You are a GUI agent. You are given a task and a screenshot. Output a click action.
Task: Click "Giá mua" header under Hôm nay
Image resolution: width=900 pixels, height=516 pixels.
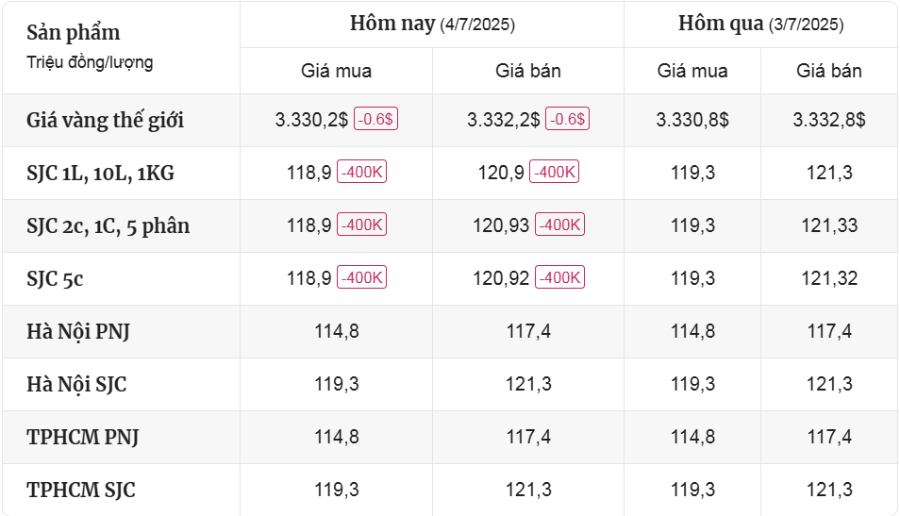click(336, 71)
